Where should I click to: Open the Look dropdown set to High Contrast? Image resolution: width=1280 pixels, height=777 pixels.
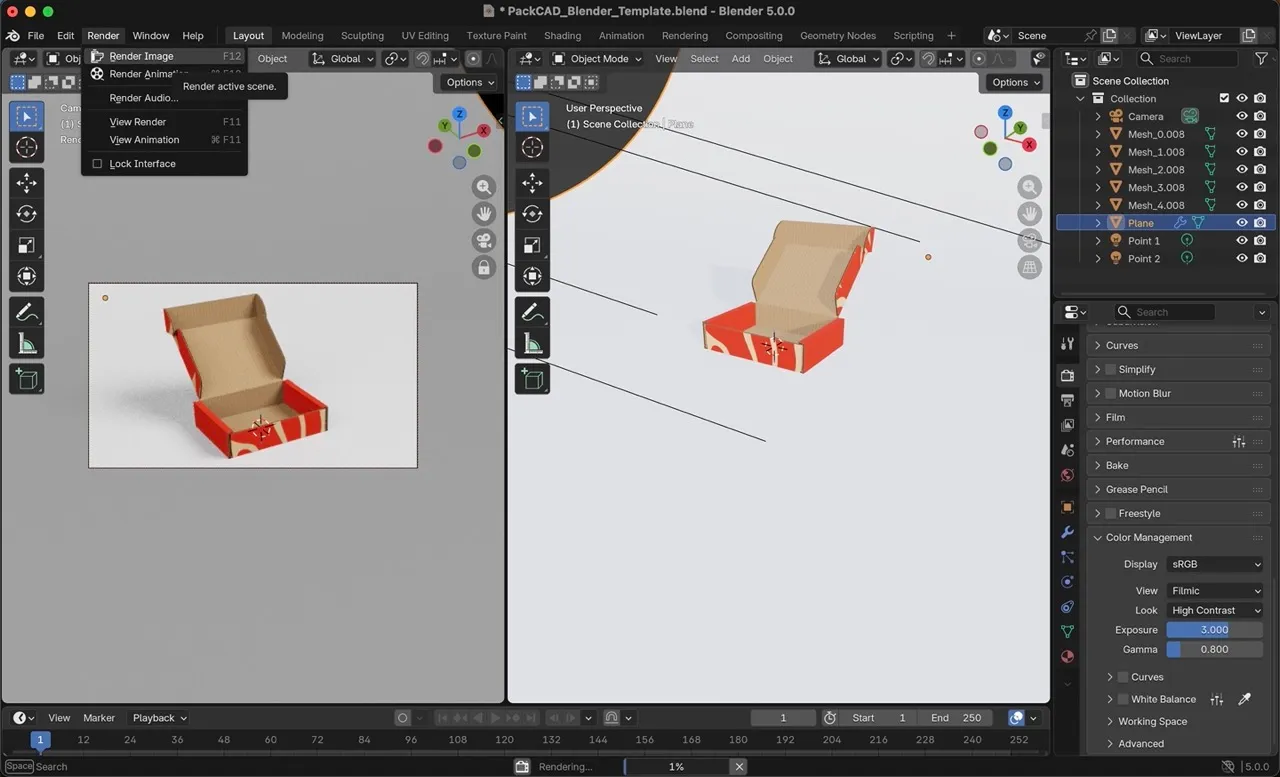point(1213,610)
